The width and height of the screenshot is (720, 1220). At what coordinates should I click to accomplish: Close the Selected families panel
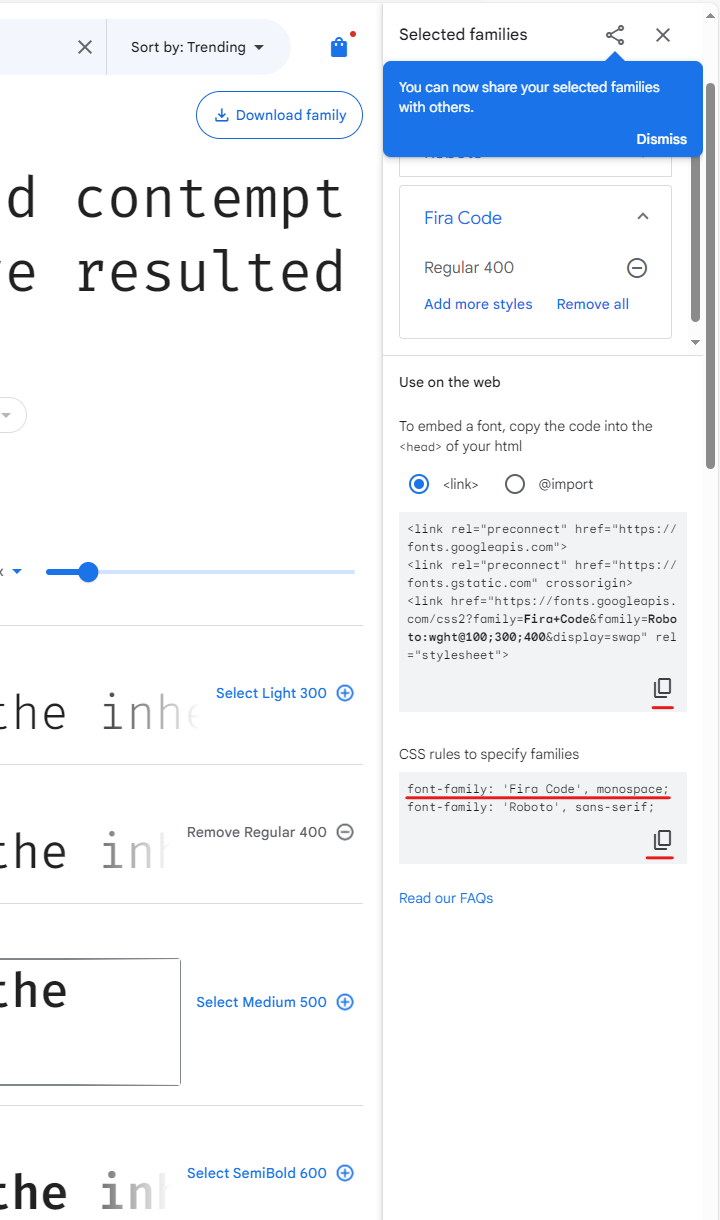click(663, 35)
